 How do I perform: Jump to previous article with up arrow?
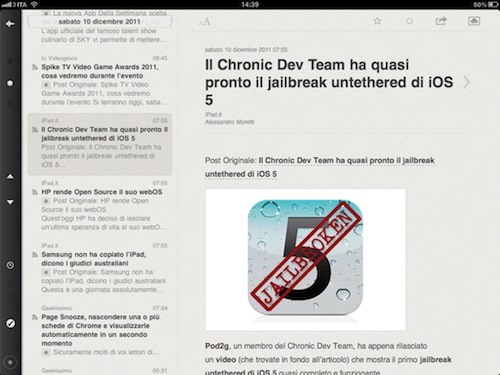tap(10, 176)
